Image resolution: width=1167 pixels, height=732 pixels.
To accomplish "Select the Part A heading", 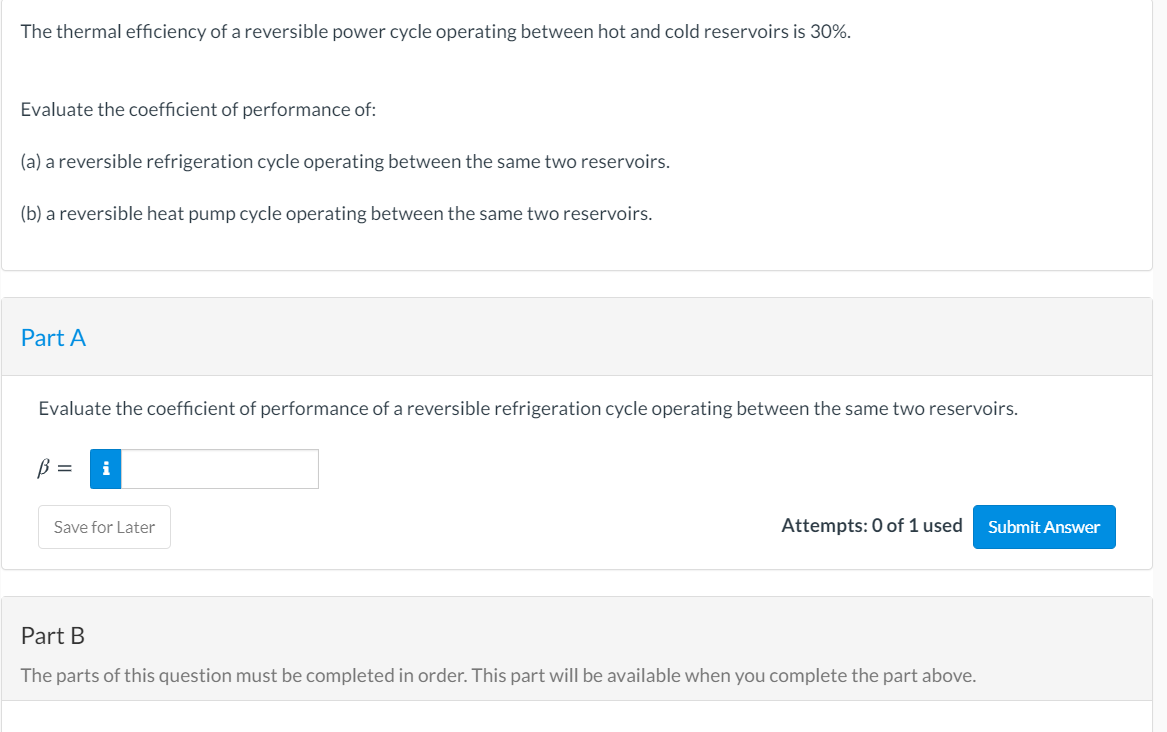I will coord(53,338).
